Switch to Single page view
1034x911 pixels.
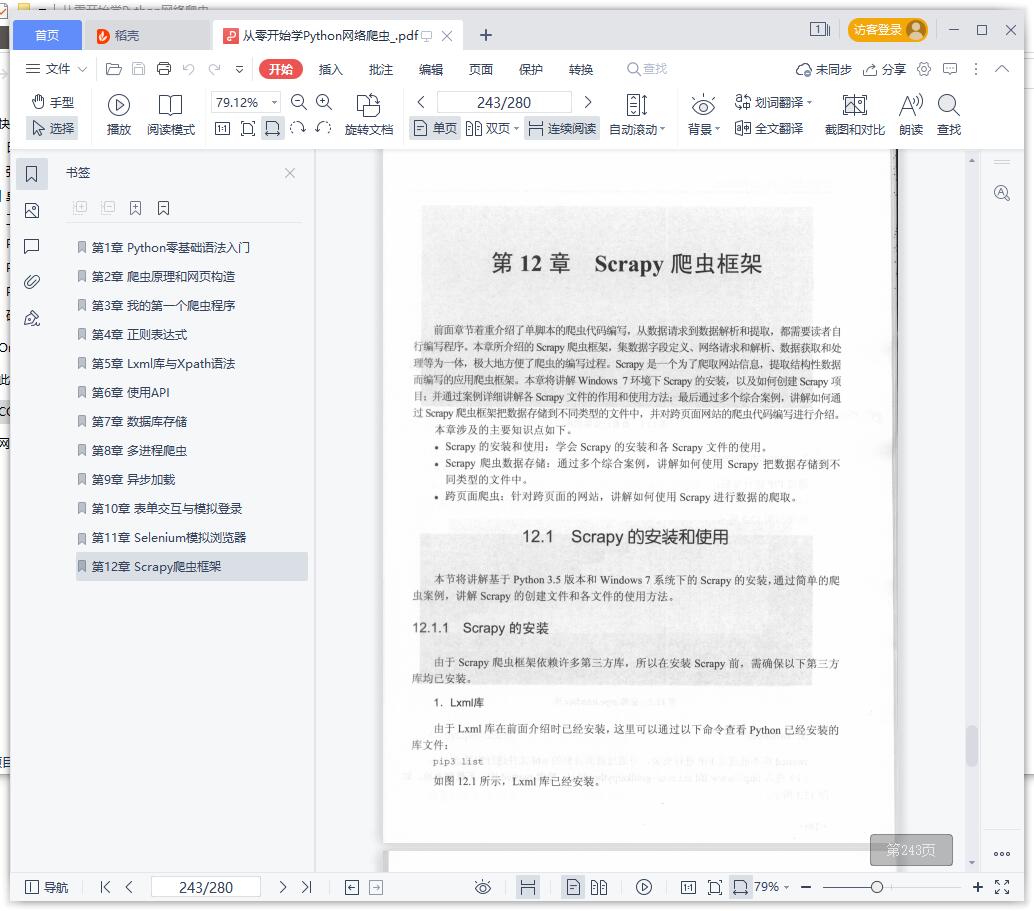coord(435,129)
